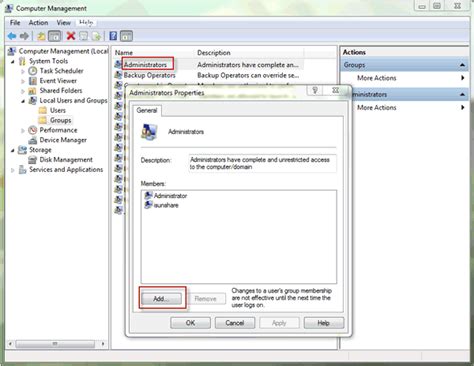Select Services and Applications node
Image resolution: width=474 pixels, height=366 pixels.
61,170
